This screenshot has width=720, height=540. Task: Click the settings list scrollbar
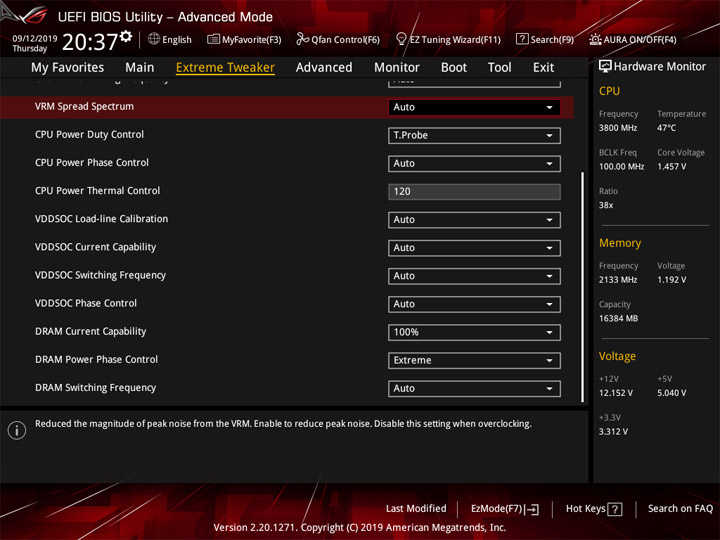(583, 287)
